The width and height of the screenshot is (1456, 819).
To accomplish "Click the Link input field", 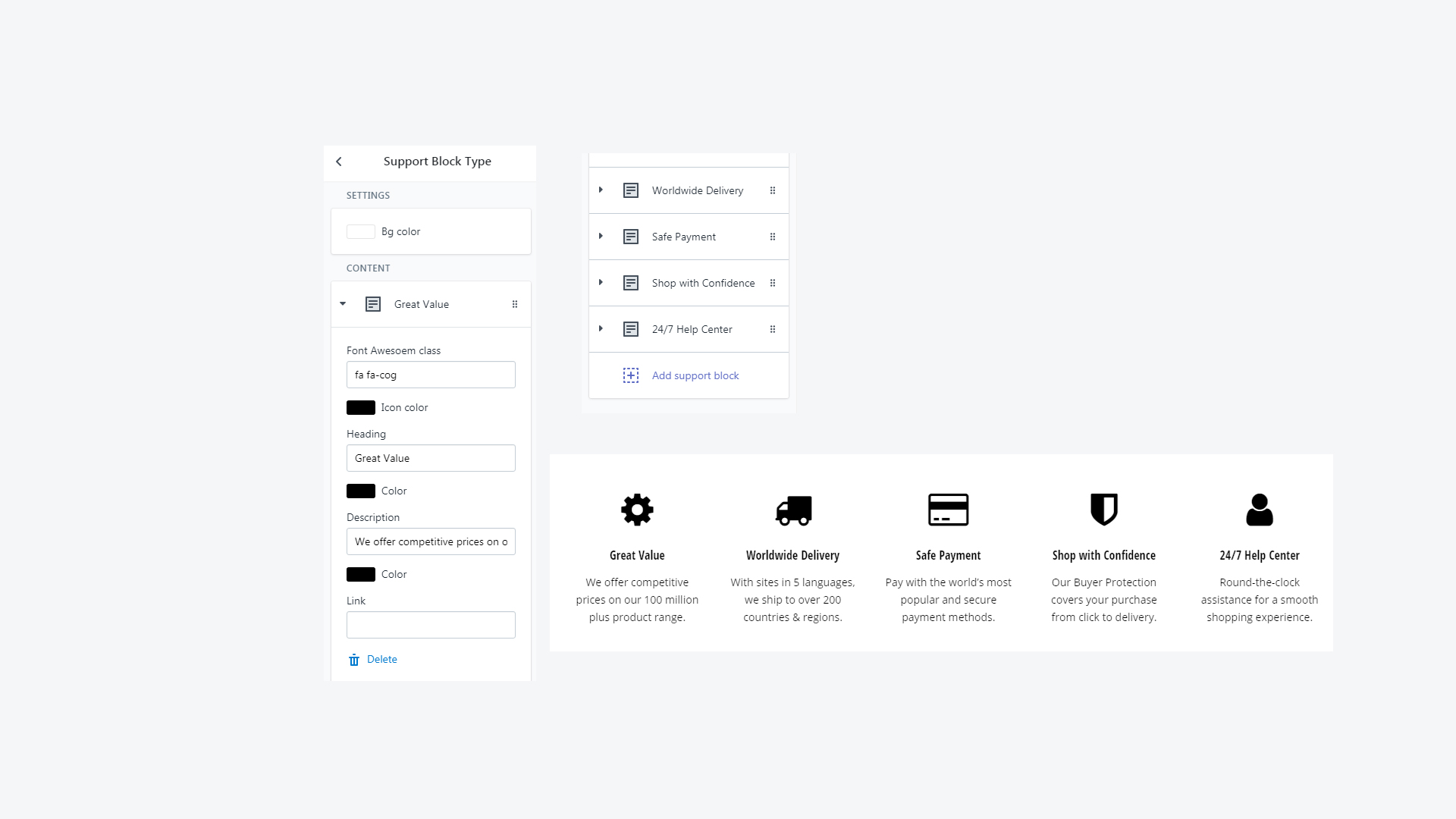I will point(431,624).
